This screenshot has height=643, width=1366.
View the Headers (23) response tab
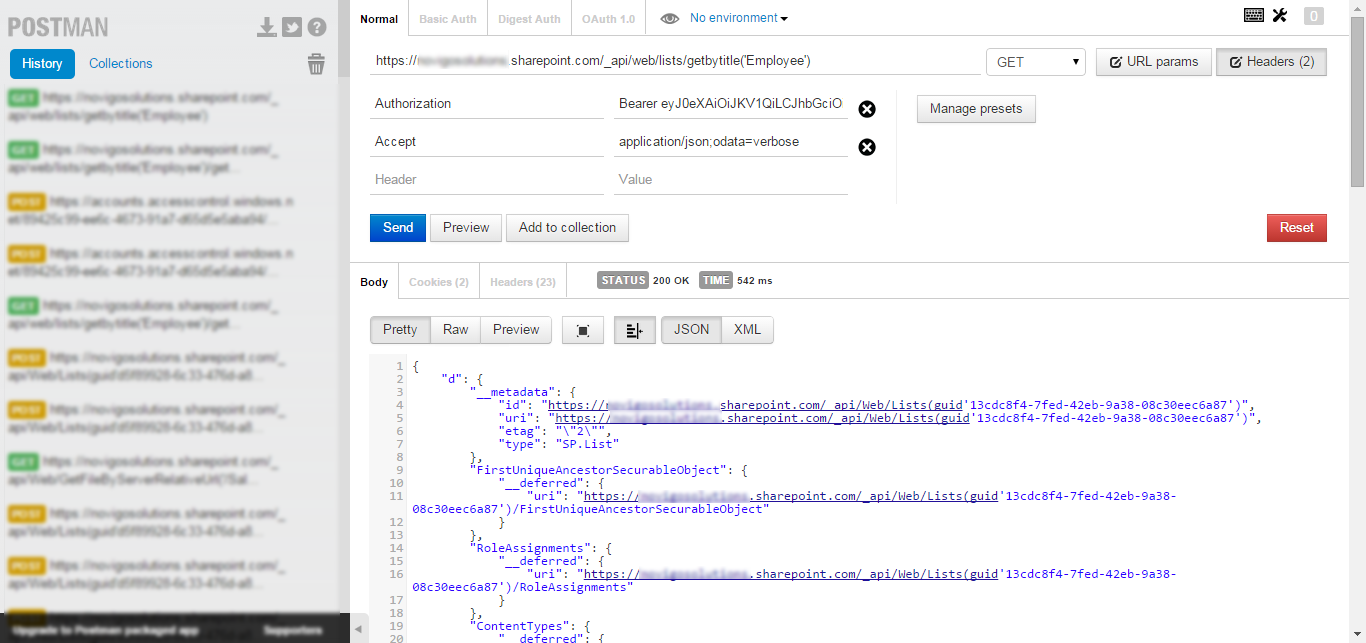522,281
